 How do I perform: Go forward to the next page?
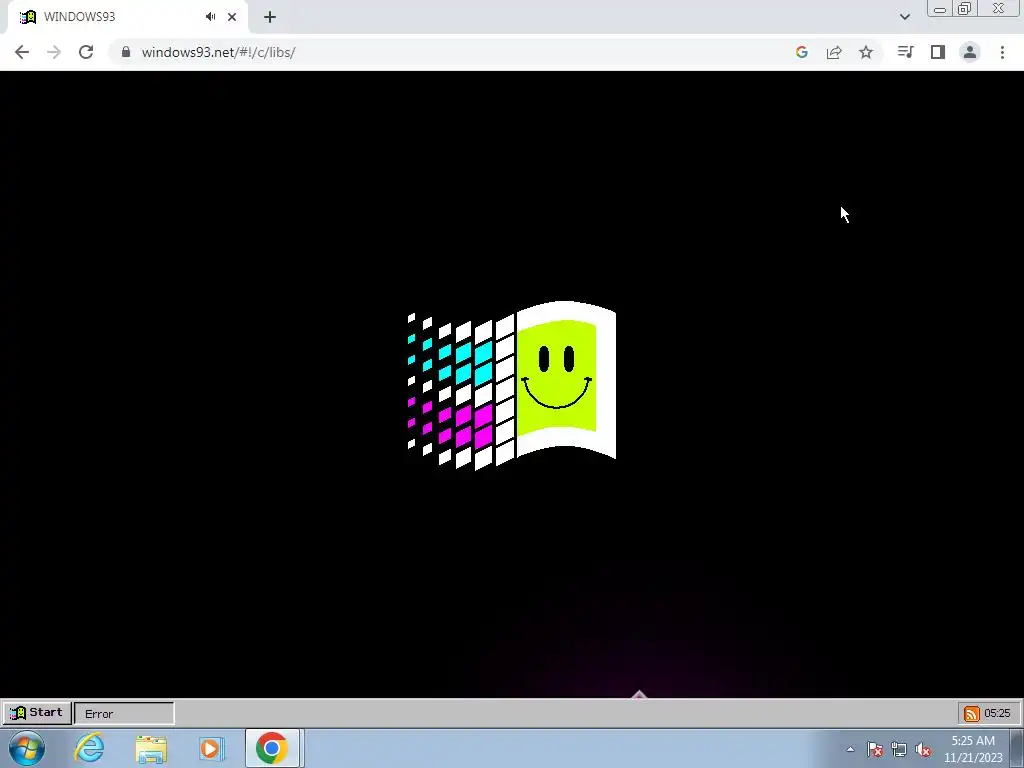coord(54,52)
